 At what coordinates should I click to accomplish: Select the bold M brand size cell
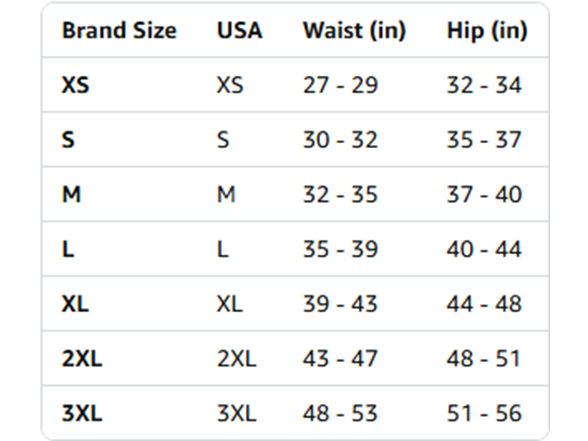[71, 195]
